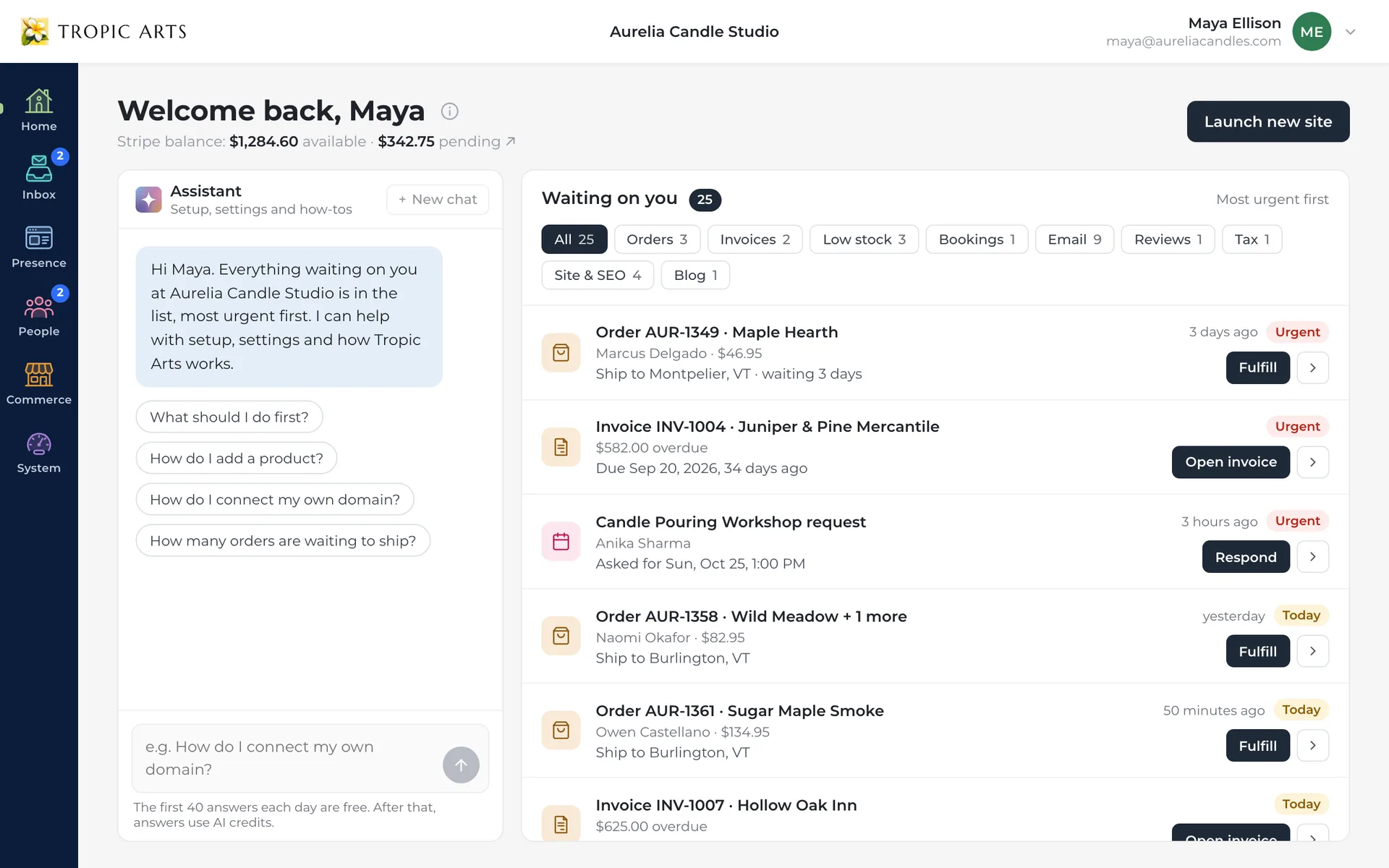Start a New chat with Assistant
Screen dimensions: 1389x868
click(438, 200)
